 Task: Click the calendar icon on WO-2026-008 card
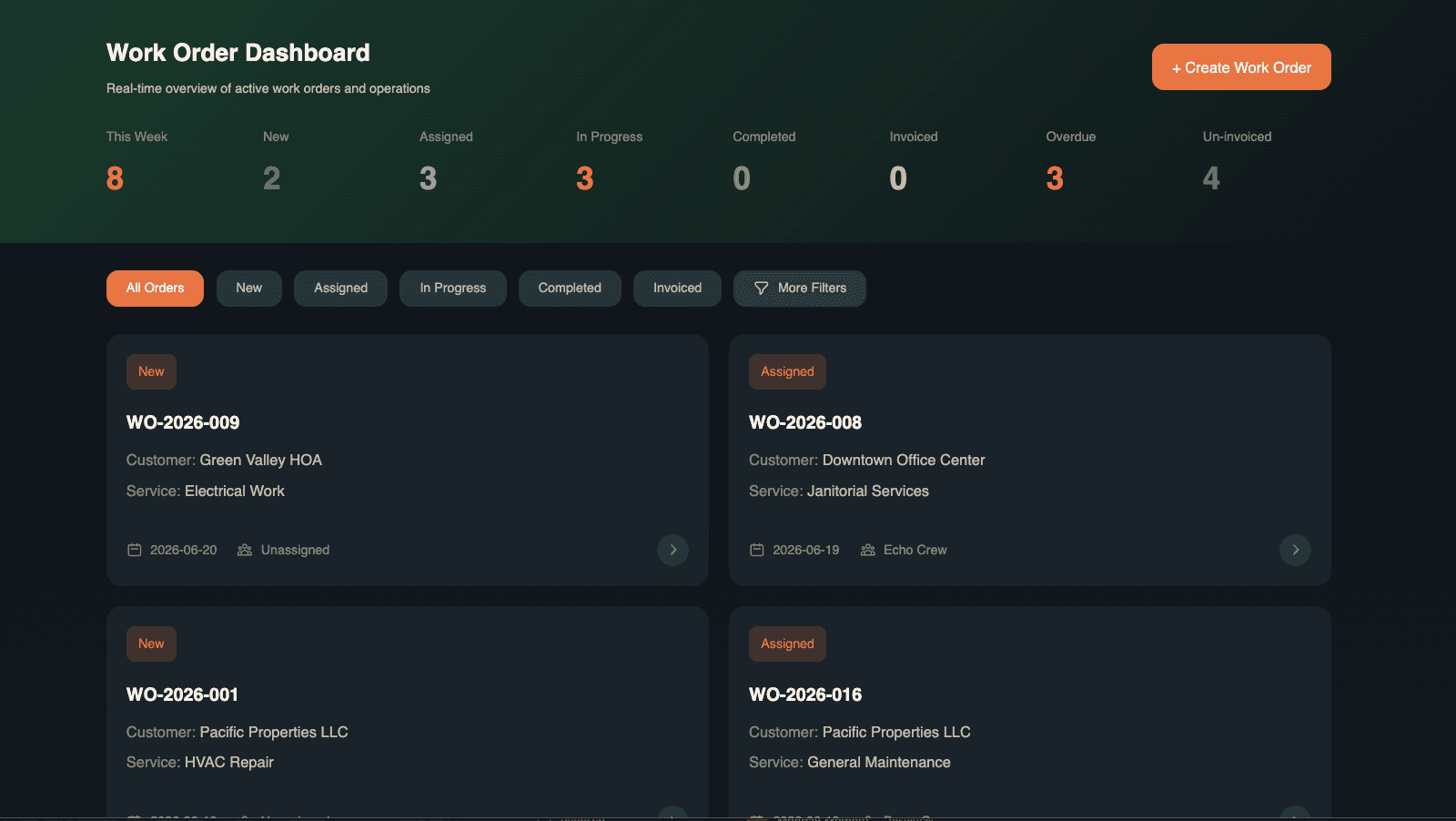pos(756,550)
